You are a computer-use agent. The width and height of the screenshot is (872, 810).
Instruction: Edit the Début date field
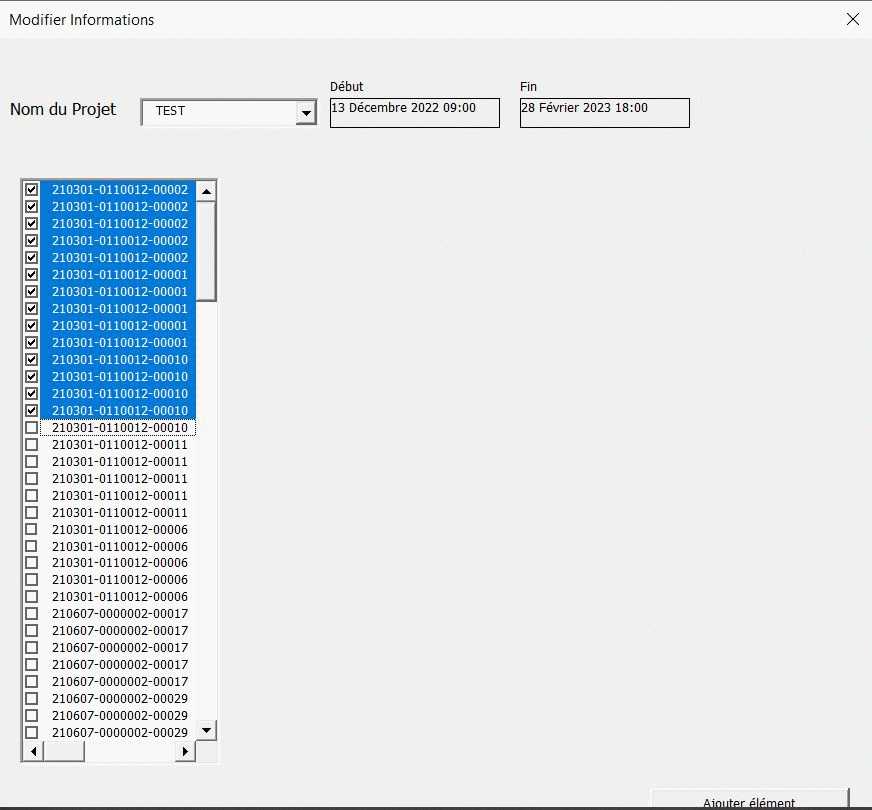point(414,113)
